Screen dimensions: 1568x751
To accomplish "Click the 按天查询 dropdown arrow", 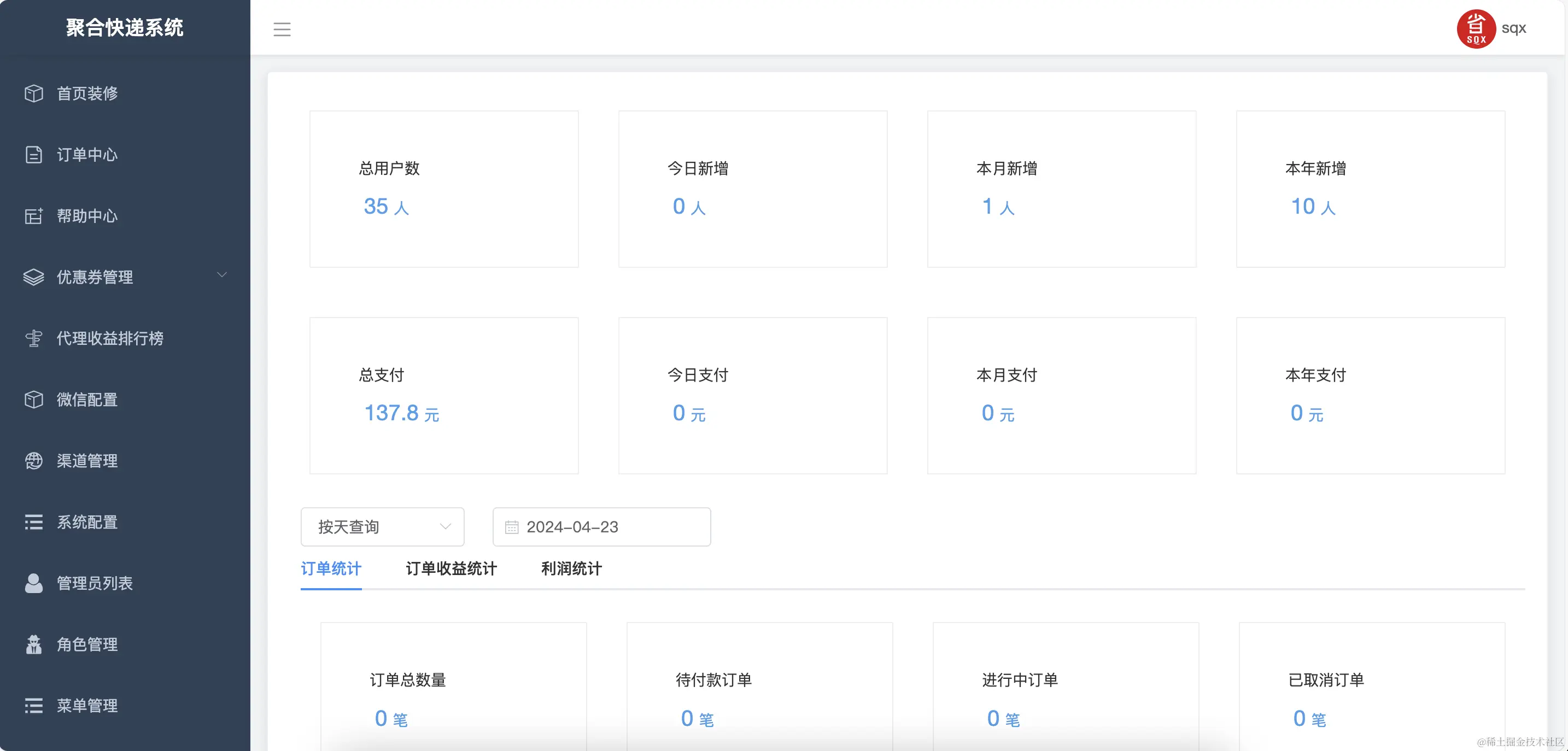I will coord(446,527).
